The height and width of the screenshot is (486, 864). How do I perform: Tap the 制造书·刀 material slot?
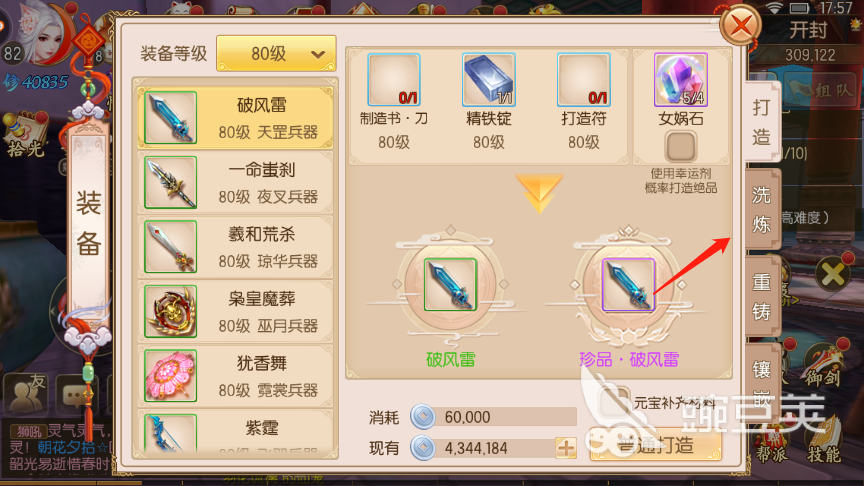pos(394,80)
